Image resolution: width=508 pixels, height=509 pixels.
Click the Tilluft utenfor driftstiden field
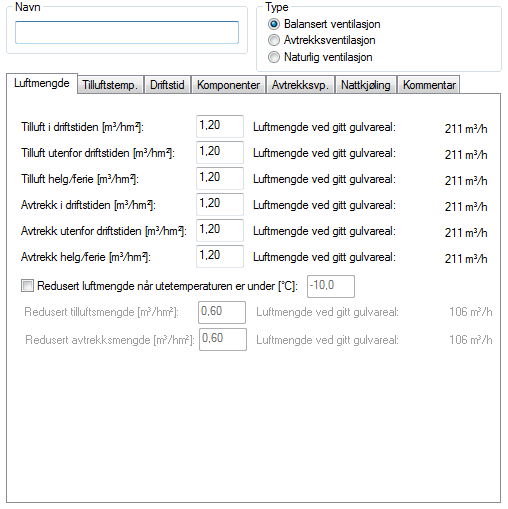tap(220, 152)
